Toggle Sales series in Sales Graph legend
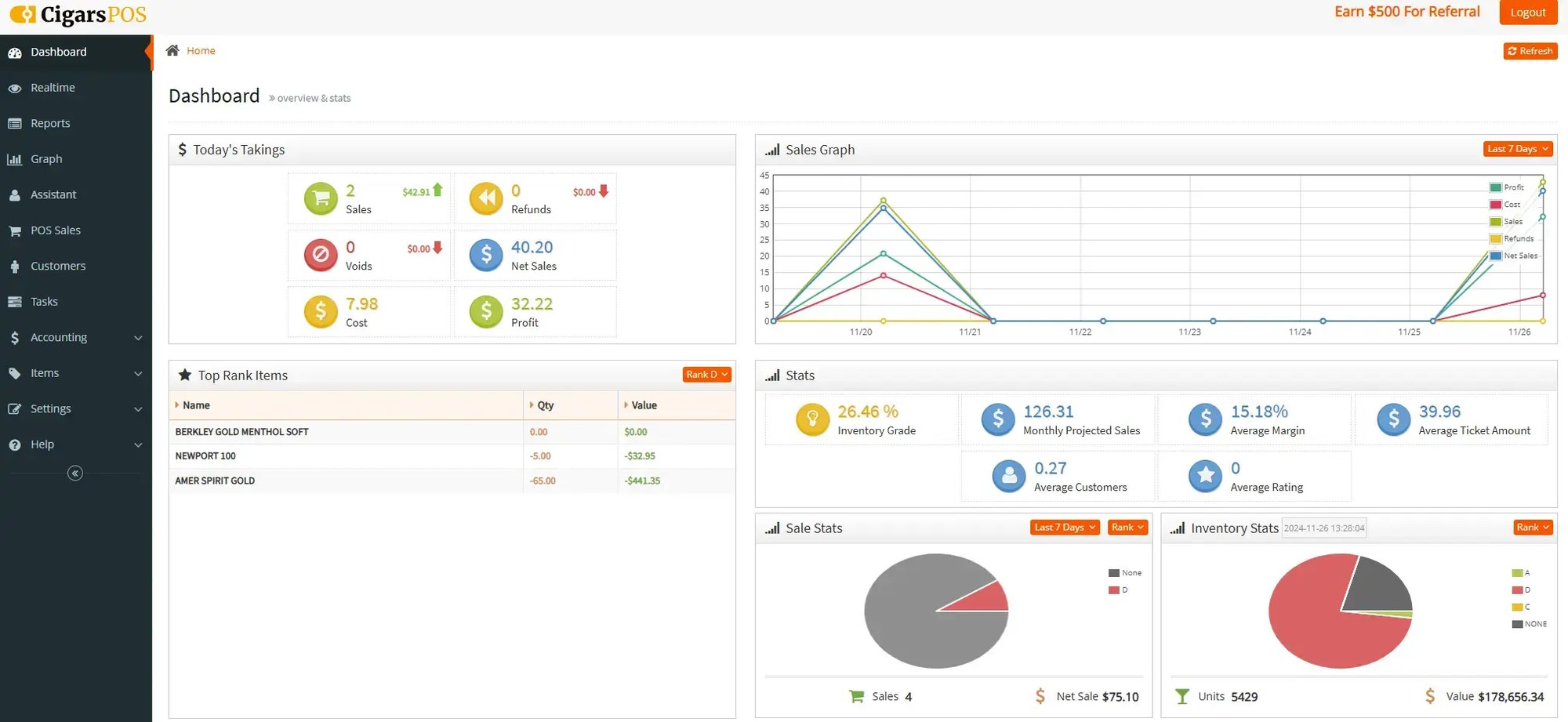1568x722 pixels. tap(1506, 222)
